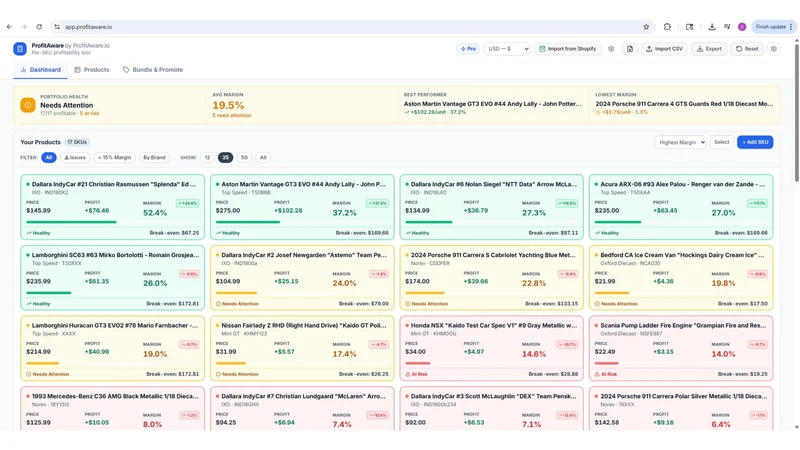Open Dallara IndyCar #6 Nolan Siegel card
This screenshot has height=450, width=800.
pyautogui.click(x=491, y=207)
